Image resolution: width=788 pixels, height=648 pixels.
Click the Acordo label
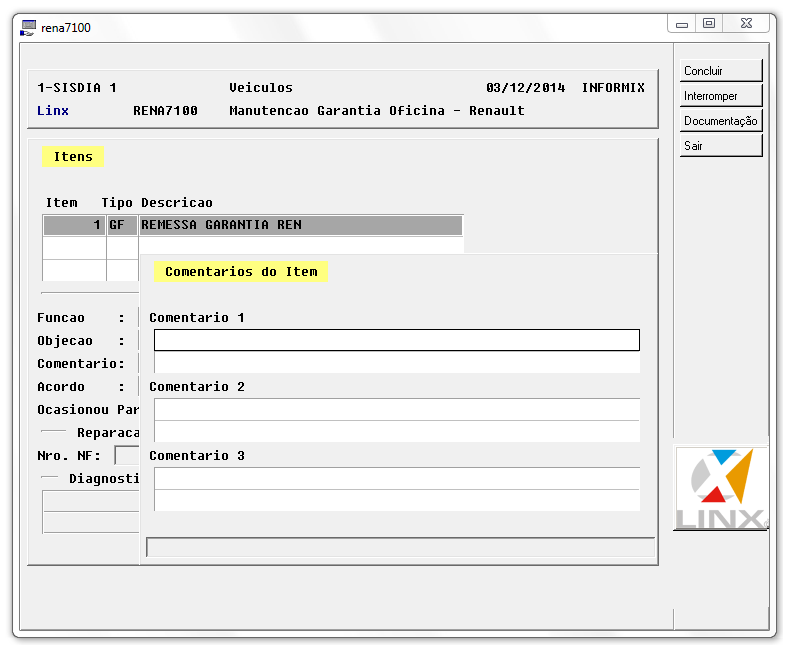(x=61, y=387)
